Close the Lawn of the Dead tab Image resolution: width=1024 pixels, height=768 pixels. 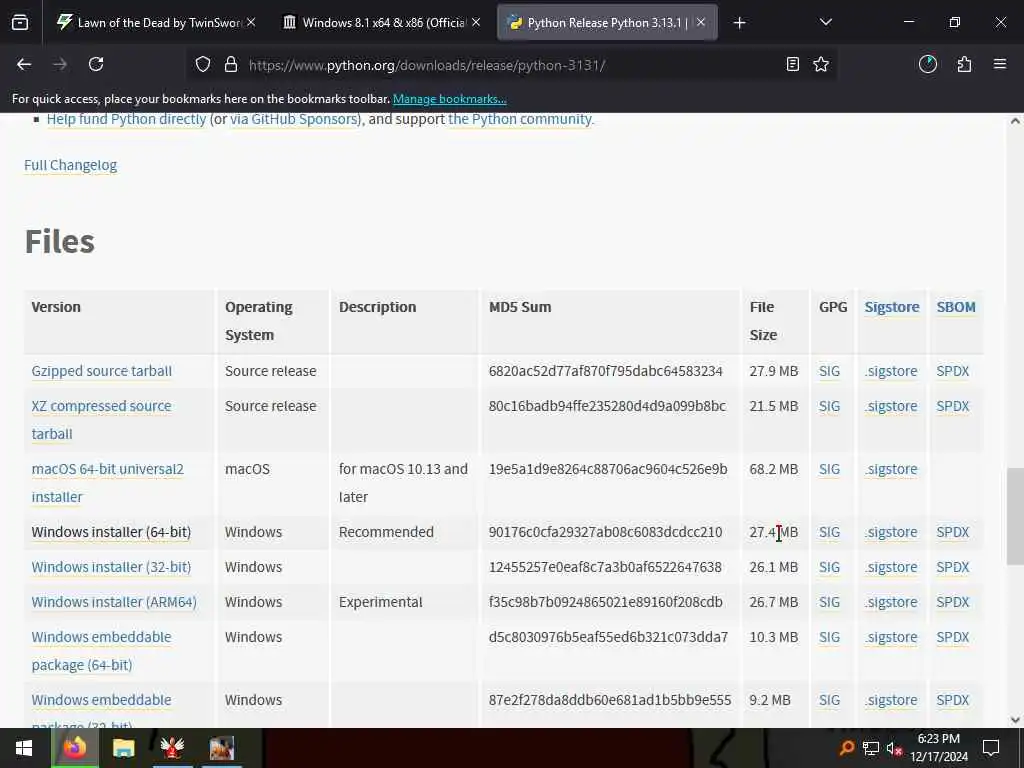point(251,23)
